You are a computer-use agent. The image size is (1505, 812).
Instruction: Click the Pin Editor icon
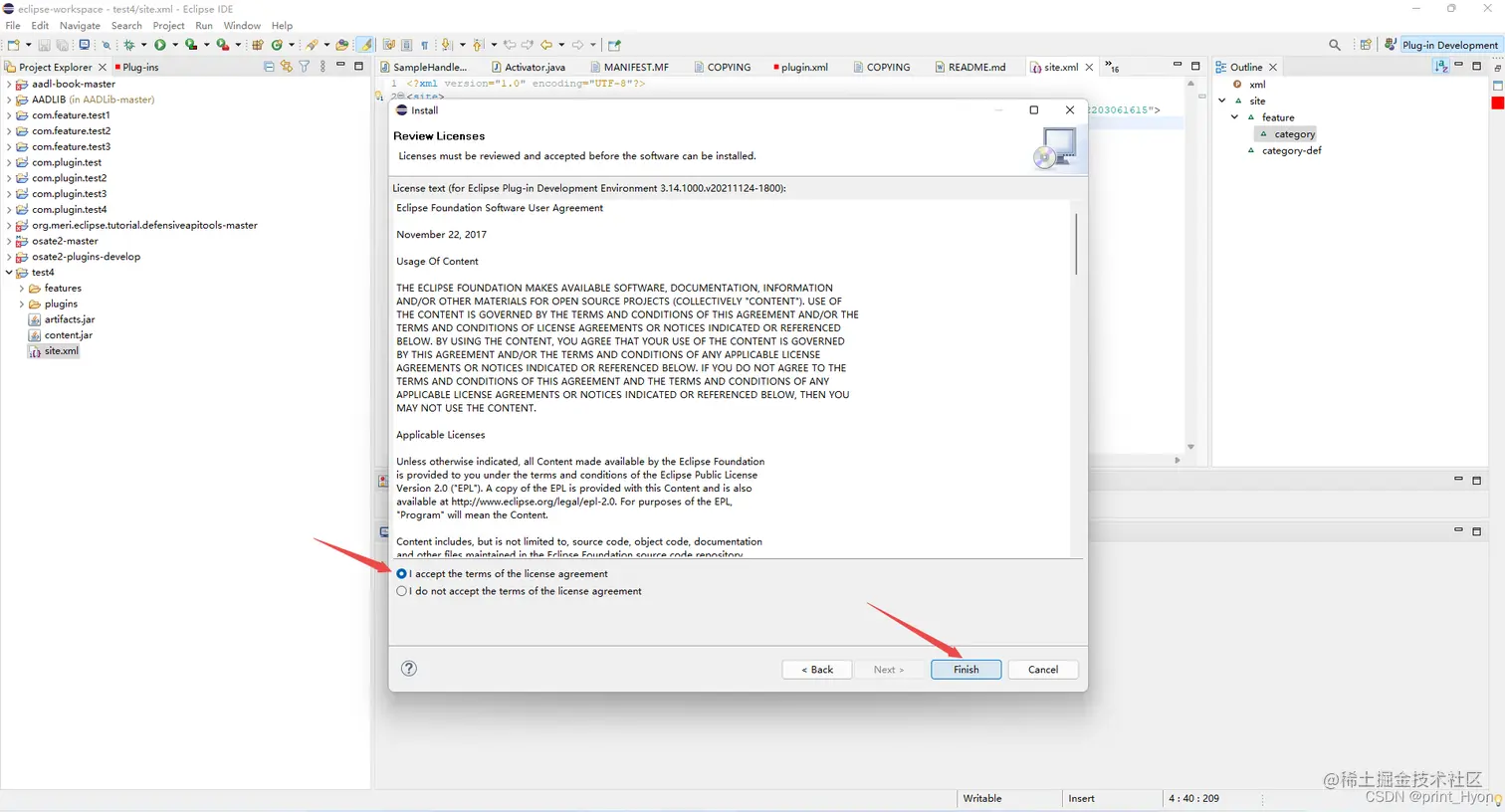[614, 45]
